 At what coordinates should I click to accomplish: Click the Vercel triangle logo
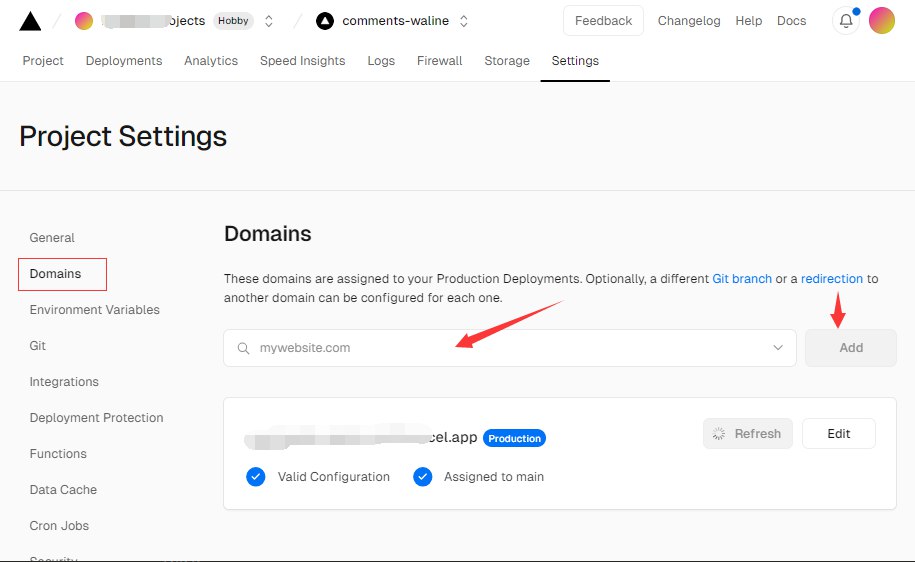pos(30,21)
